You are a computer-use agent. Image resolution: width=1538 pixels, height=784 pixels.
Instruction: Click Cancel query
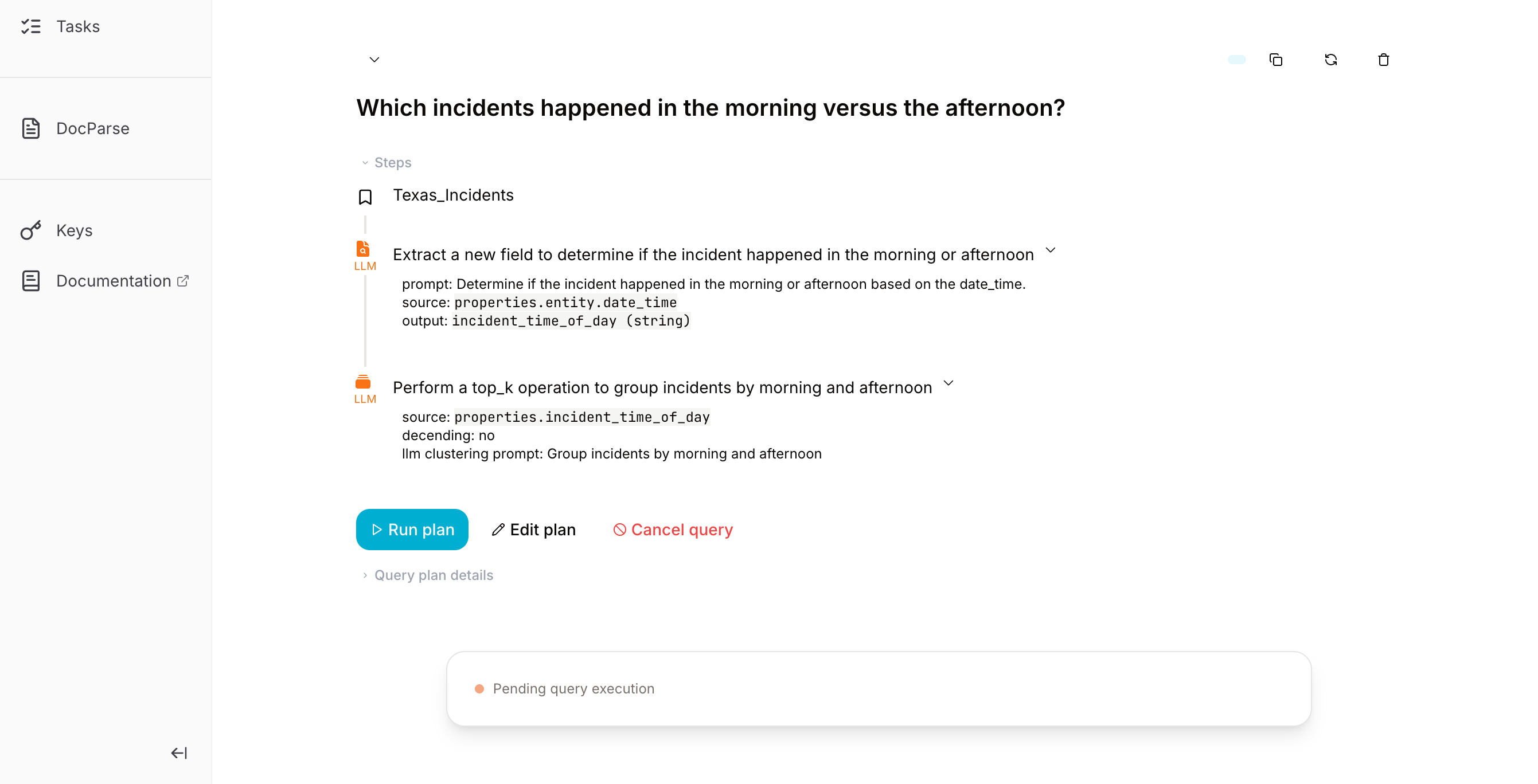[673, 530]
